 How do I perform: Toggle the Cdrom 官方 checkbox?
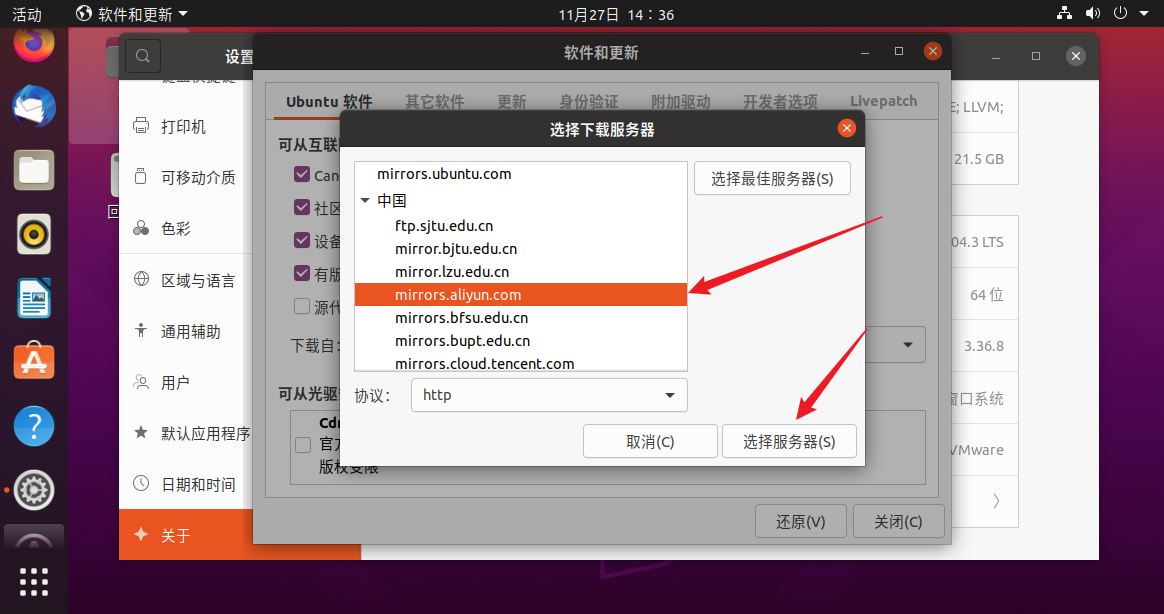pyautogui.click(x=303, y=445)
